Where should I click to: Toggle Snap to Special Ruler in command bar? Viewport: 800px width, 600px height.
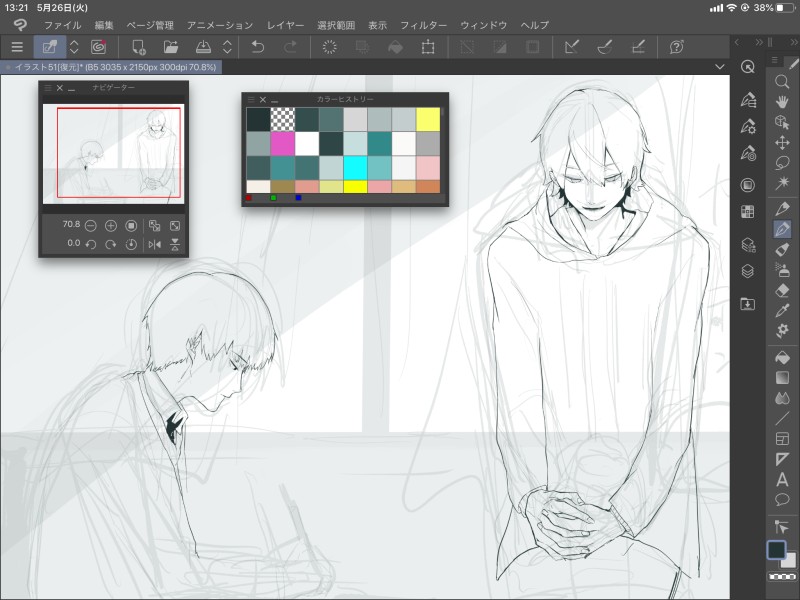tap(605, 47)
